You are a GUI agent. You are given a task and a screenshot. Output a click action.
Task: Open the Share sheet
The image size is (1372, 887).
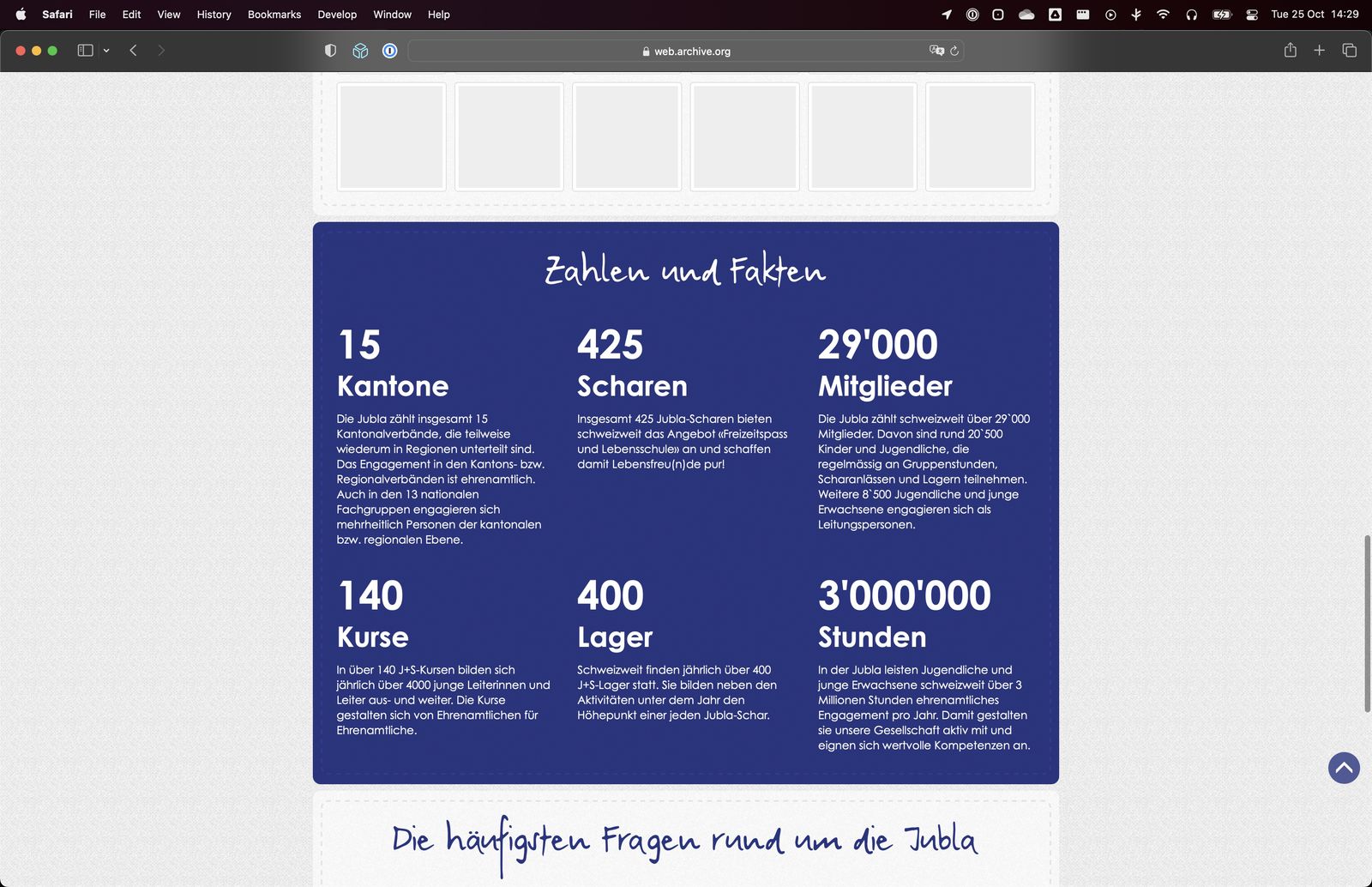tap(1290, 51)
